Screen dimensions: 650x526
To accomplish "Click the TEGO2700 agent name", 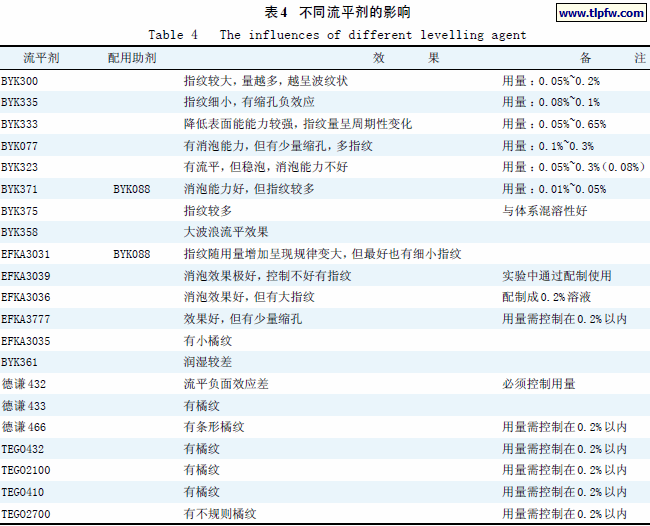I will click(x=25, y=514).
